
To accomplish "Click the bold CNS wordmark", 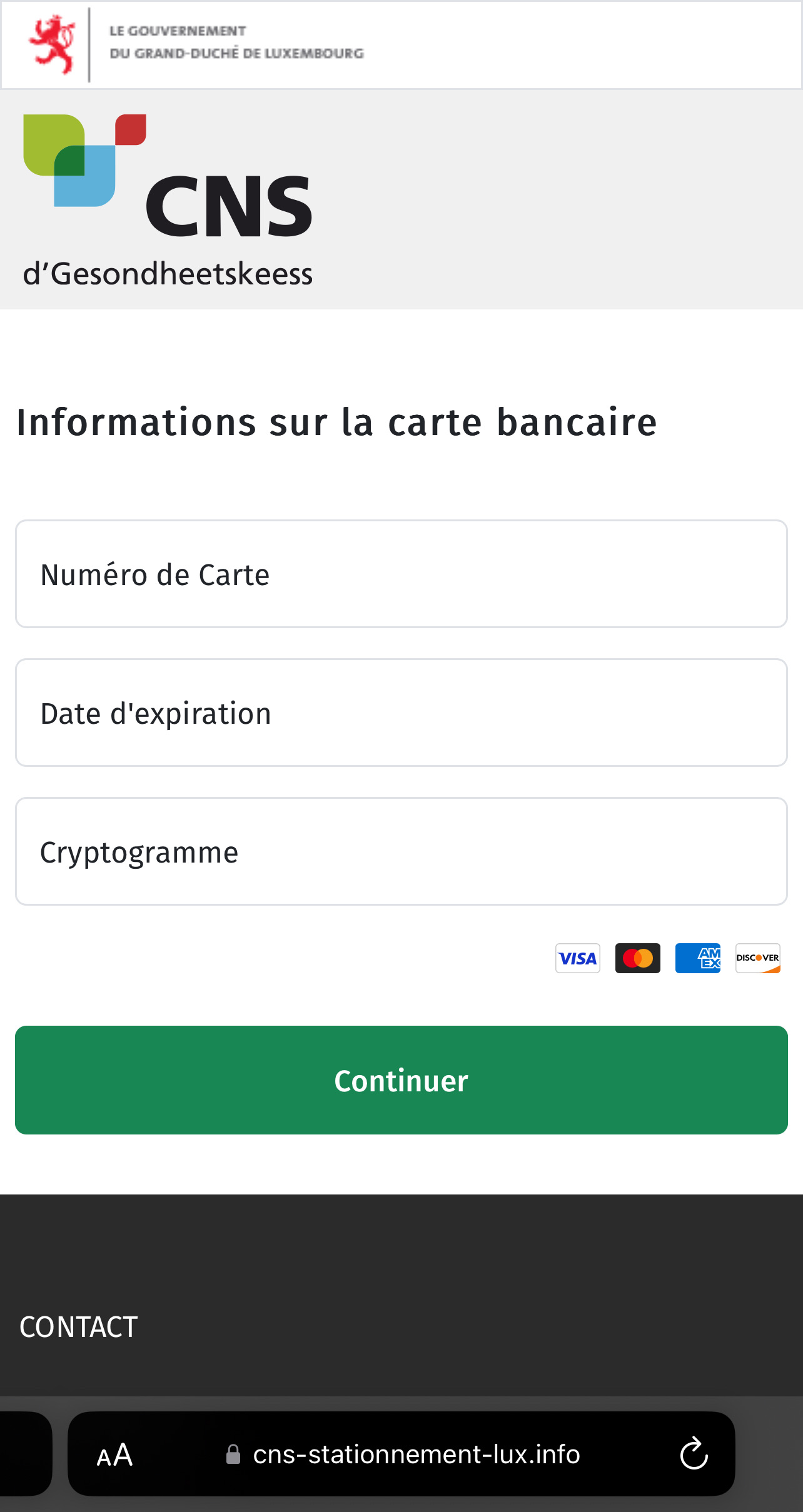I will (x=229, y=207).
